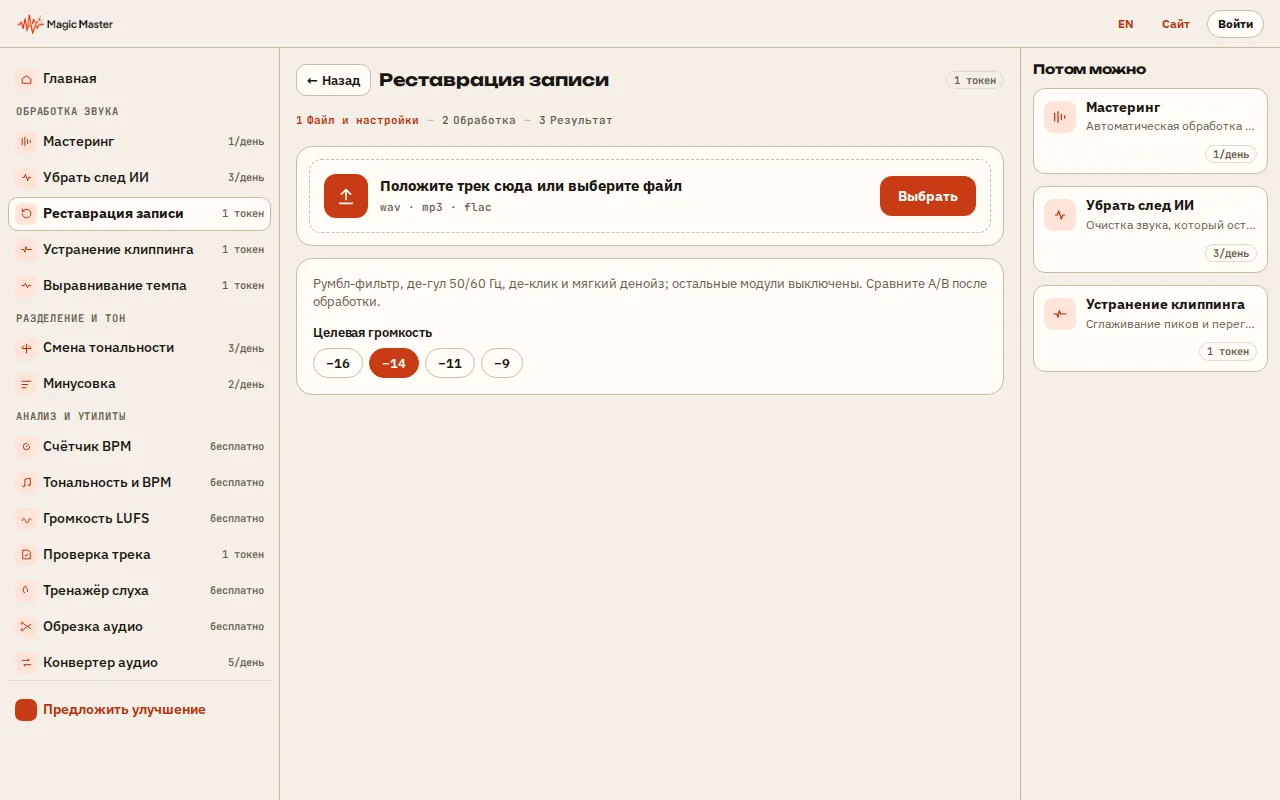Click the orange square beside Предложить улучшение
The width and height of the screenshot is (1280, 800).
pyautogui.click(x=26, y=710)
